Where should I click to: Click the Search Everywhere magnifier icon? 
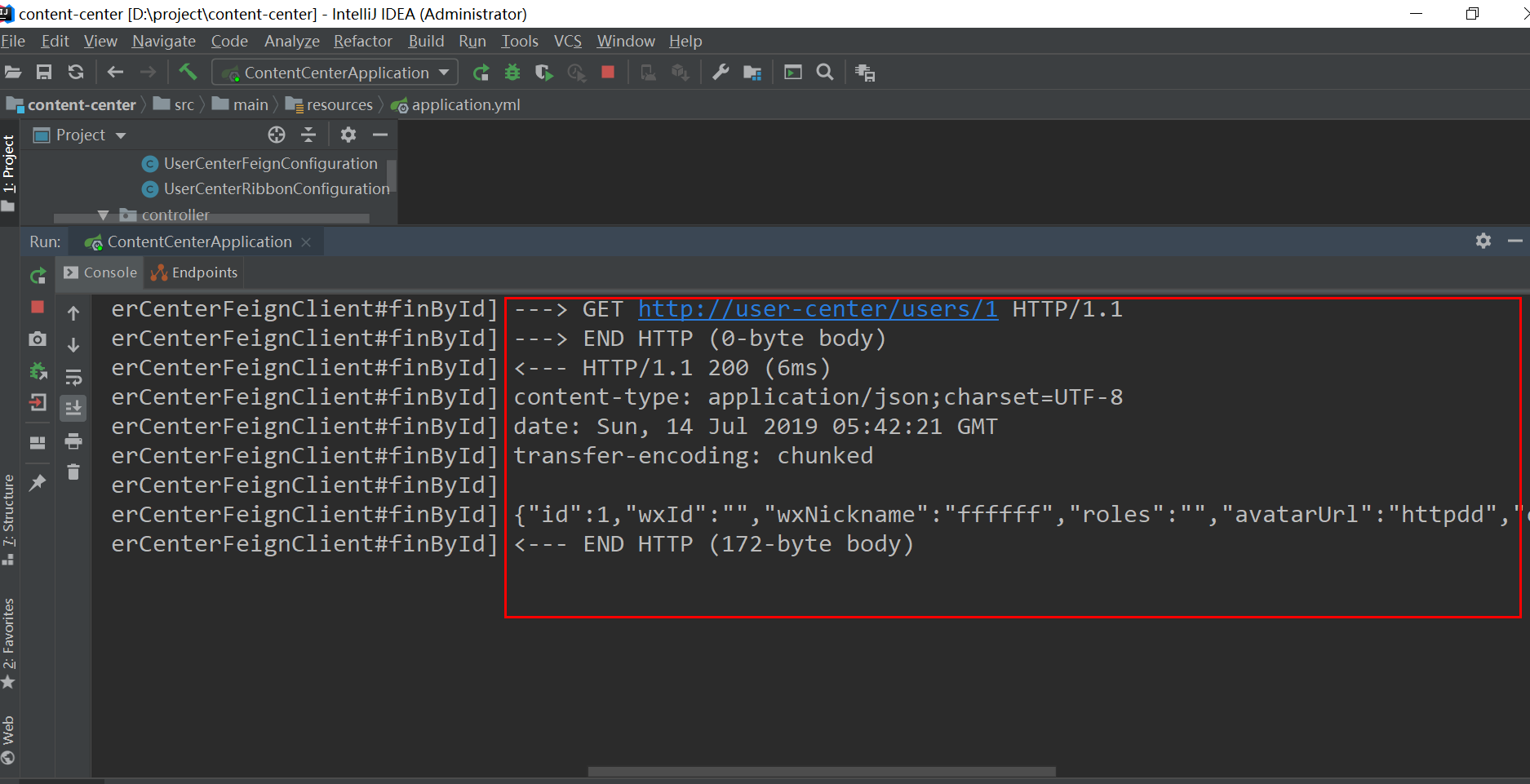825,72
